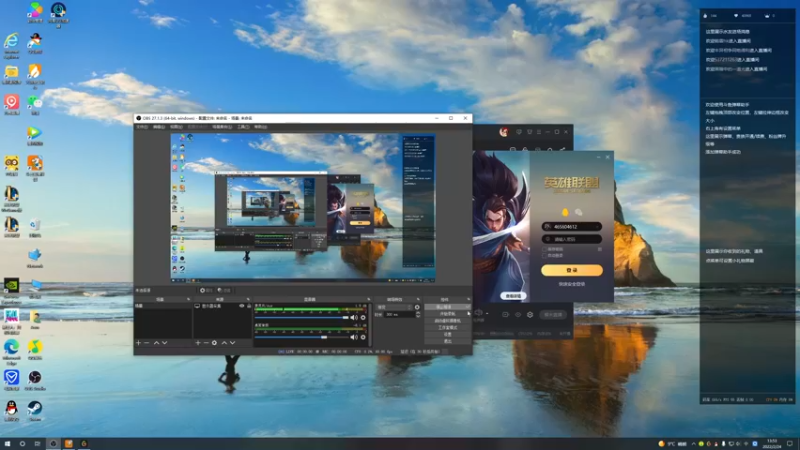The height and width of the screenshot is (450, 800).
Task: Expand the account number dropdown arrow
Action: pyautogui.click(x=597, y=227)
